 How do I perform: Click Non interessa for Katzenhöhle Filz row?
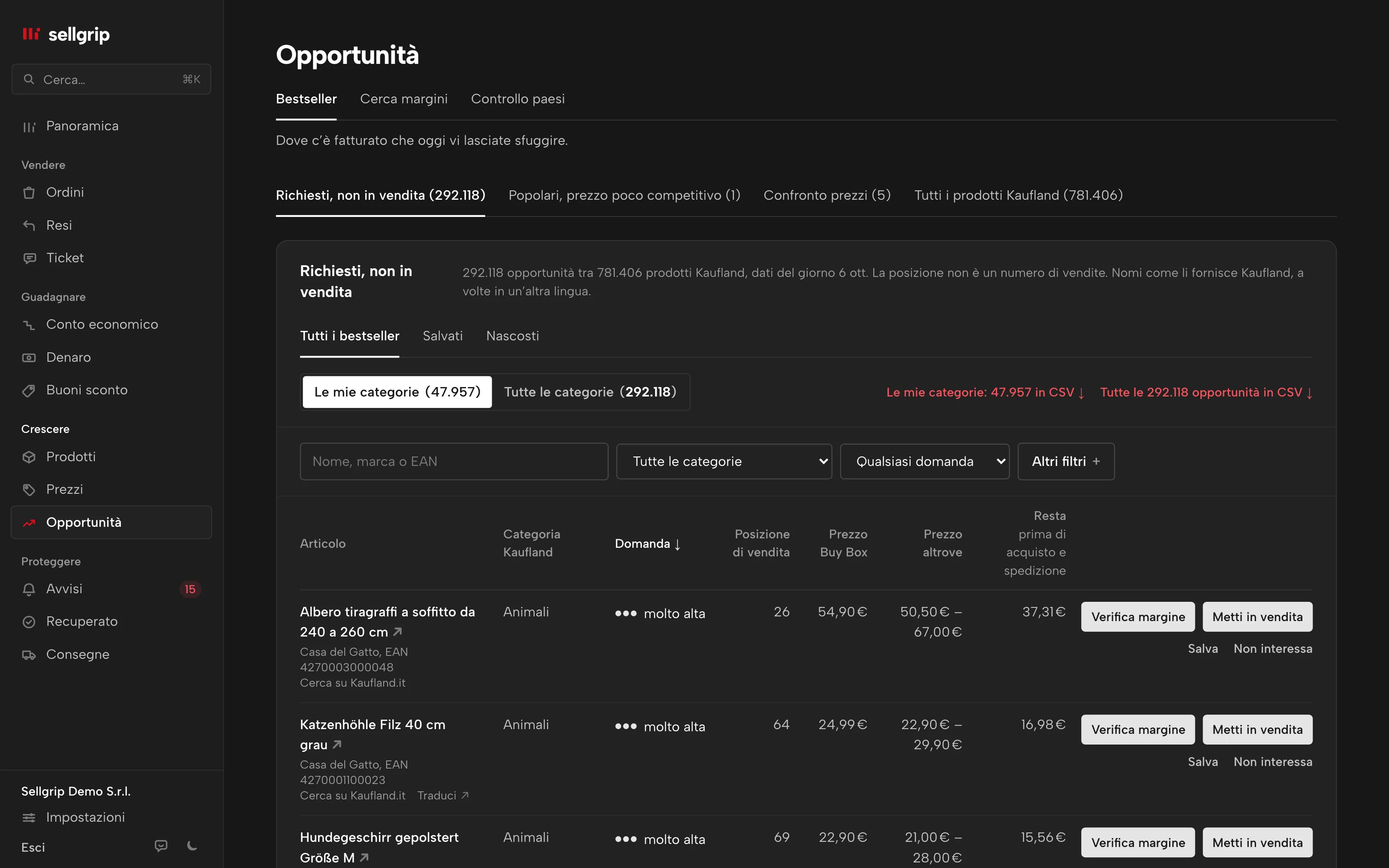click(x=1272, y=762)
